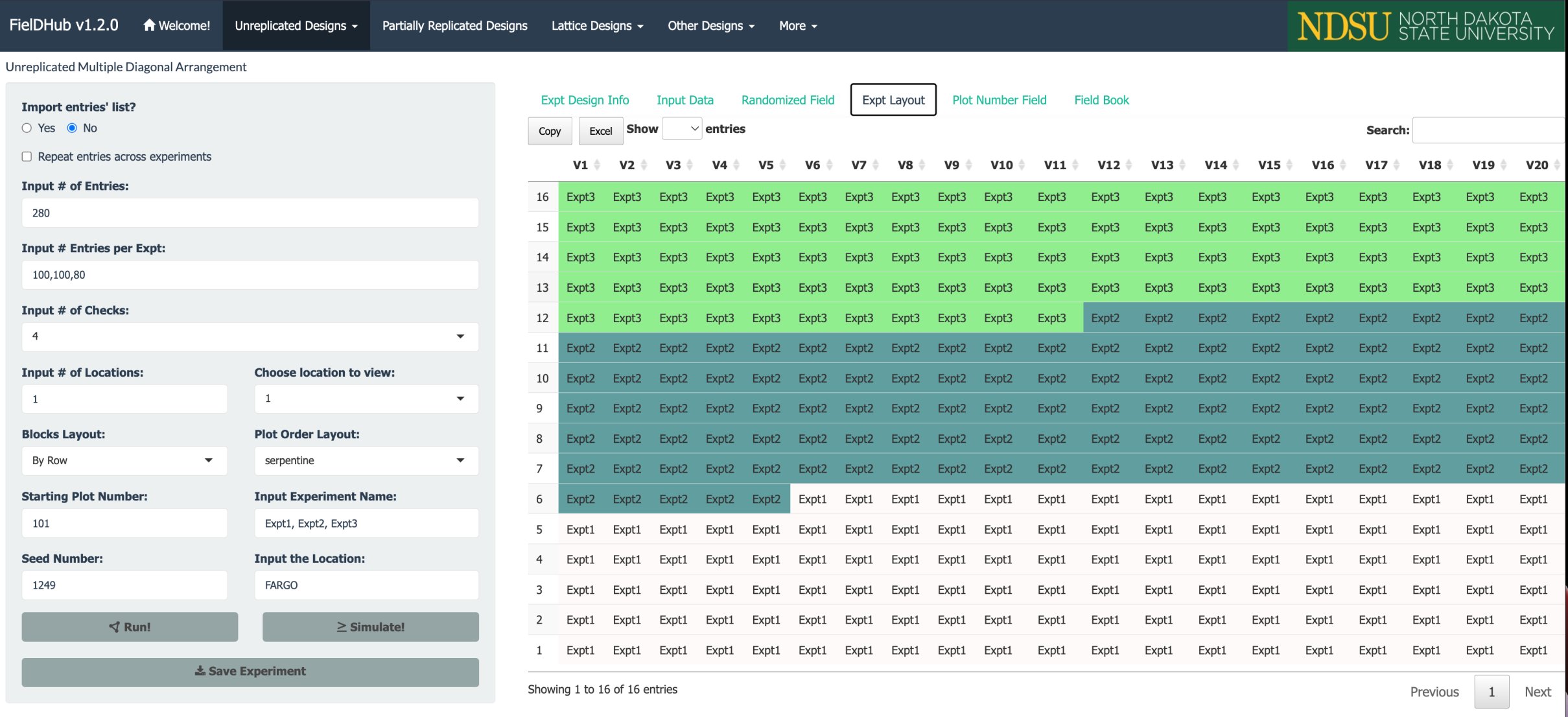Click sort arrows next to V10 header
The height and width of the screenshot is (717, 1568).
pyautogui.click(x=1022, y=165)
